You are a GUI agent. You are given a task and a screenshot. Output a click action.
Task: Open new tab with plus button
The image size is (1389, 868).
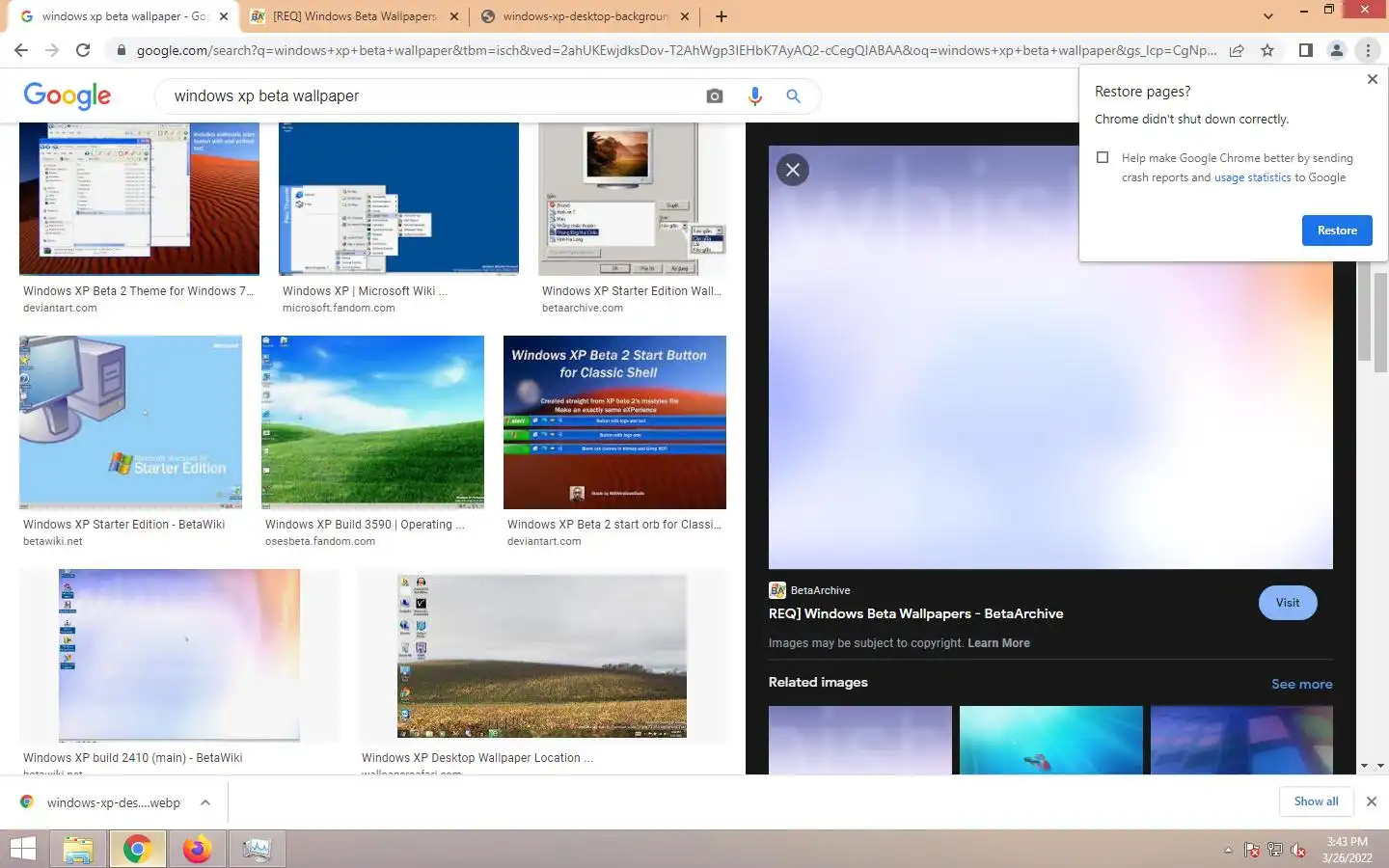[x=721, y=16]
